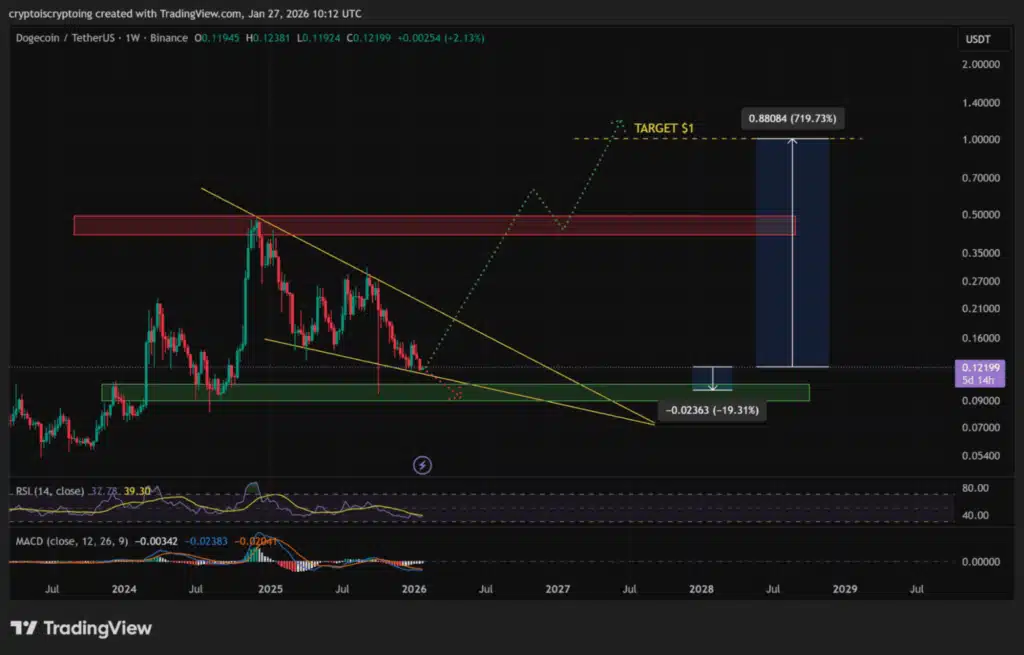Select the 0.88084 (719.73%) measurement label

tap(792, 119)
